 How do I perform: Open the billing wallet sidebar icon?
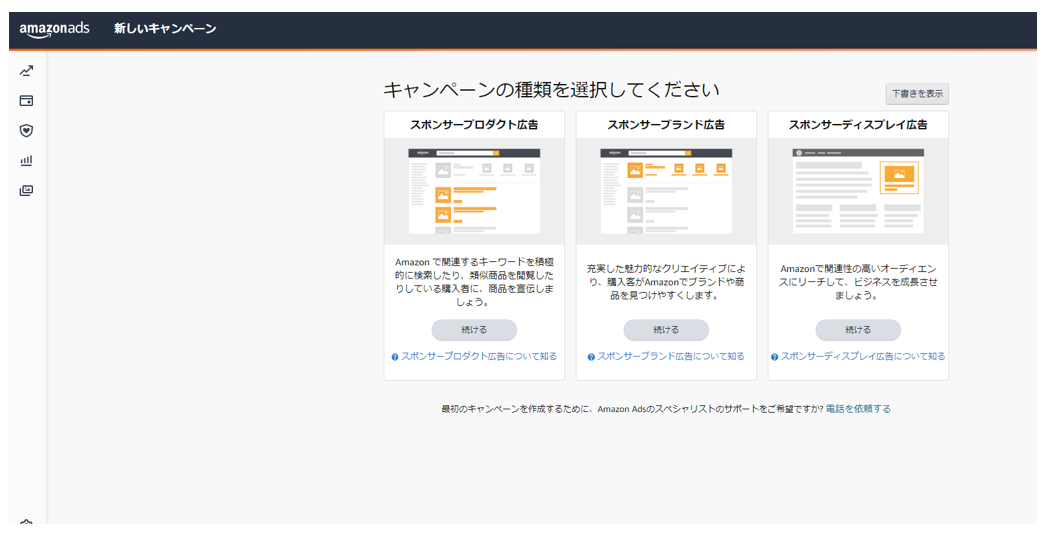[x=26, y=101]
